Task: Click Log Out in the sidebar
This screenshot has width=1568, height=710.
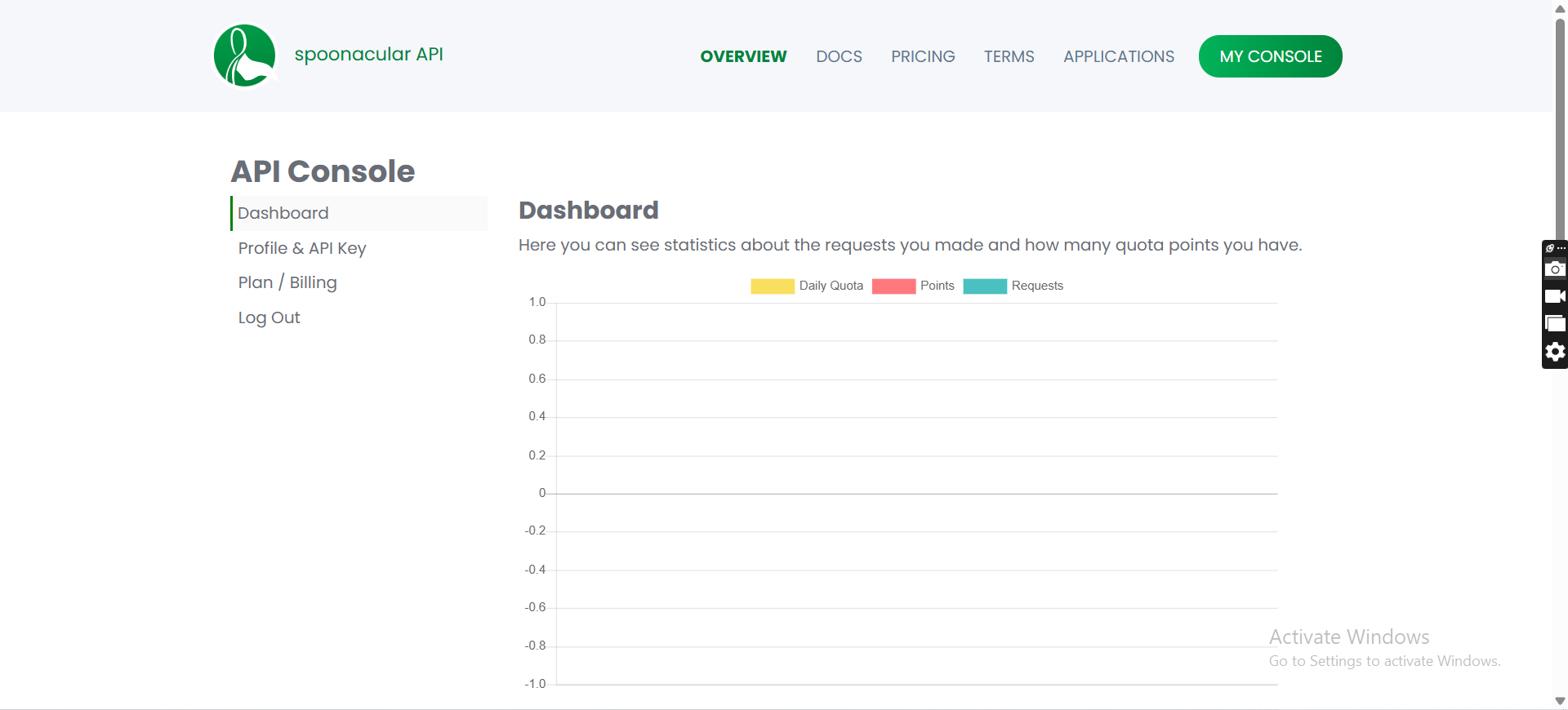Action: [269, 317]
